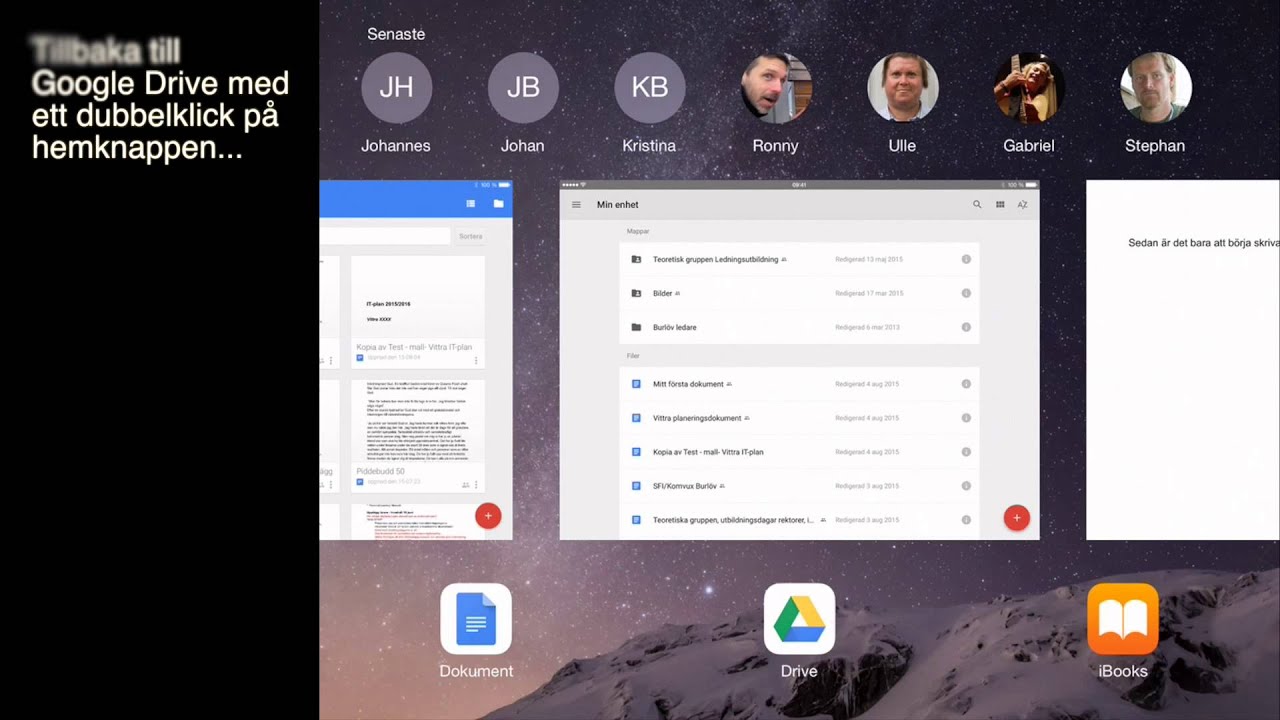Open the iBooks app icon
Viewport: 1280px width, 720px height.
tap(1123, 619)
